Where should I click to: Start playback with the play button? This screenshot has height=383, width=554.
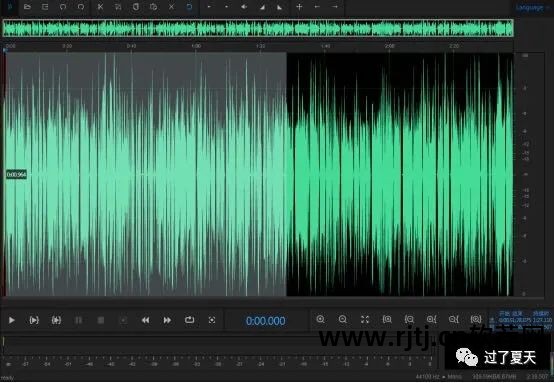pos(12,320)
